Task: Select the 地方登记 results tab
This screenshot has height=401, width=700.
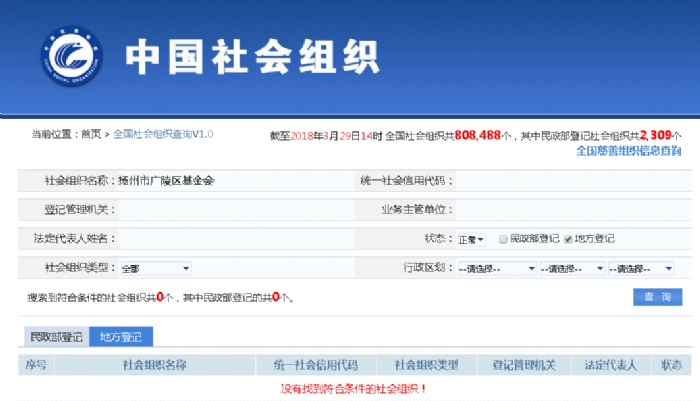Action: click(120, 337)
